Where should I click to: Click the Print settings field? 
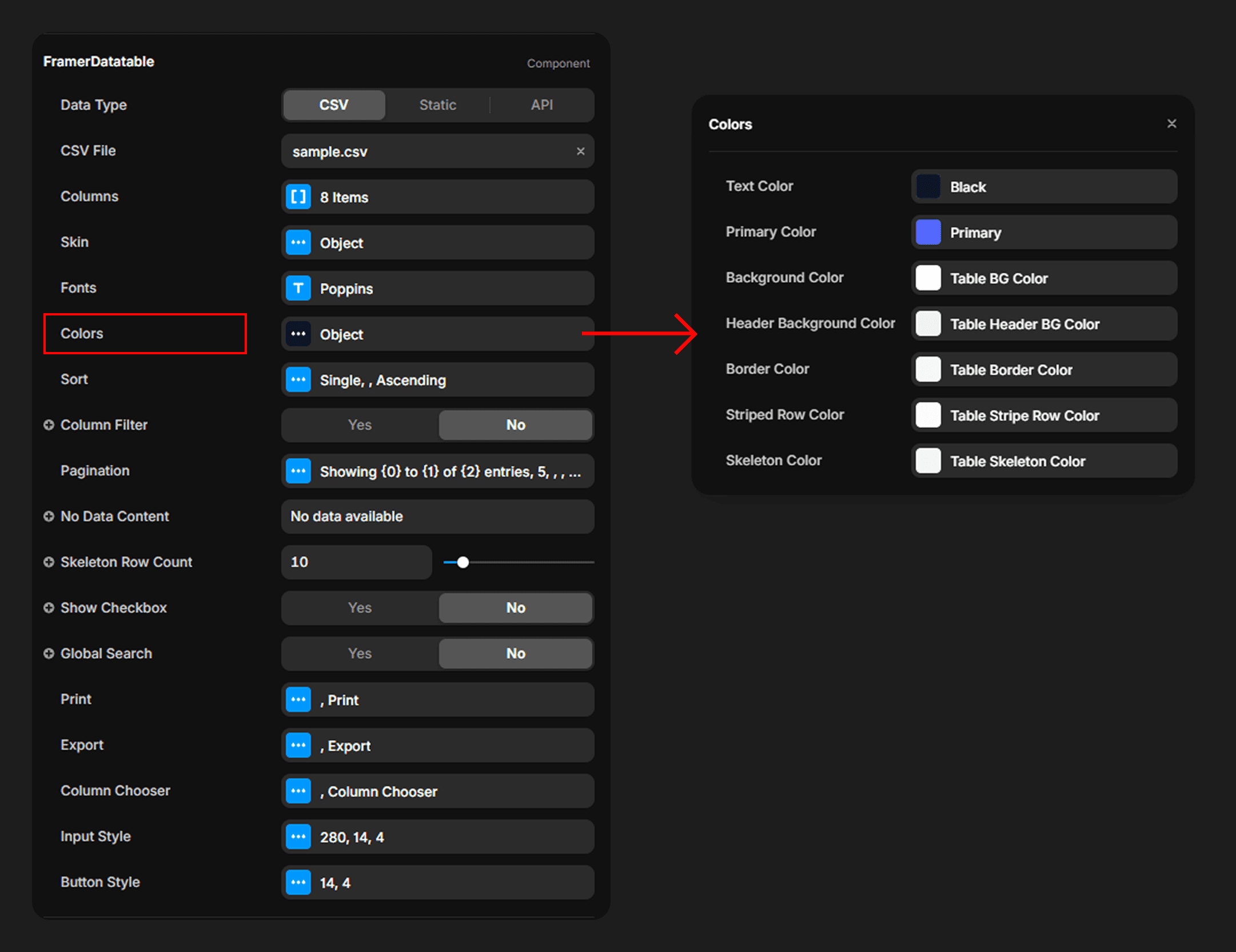coord(437,700)
